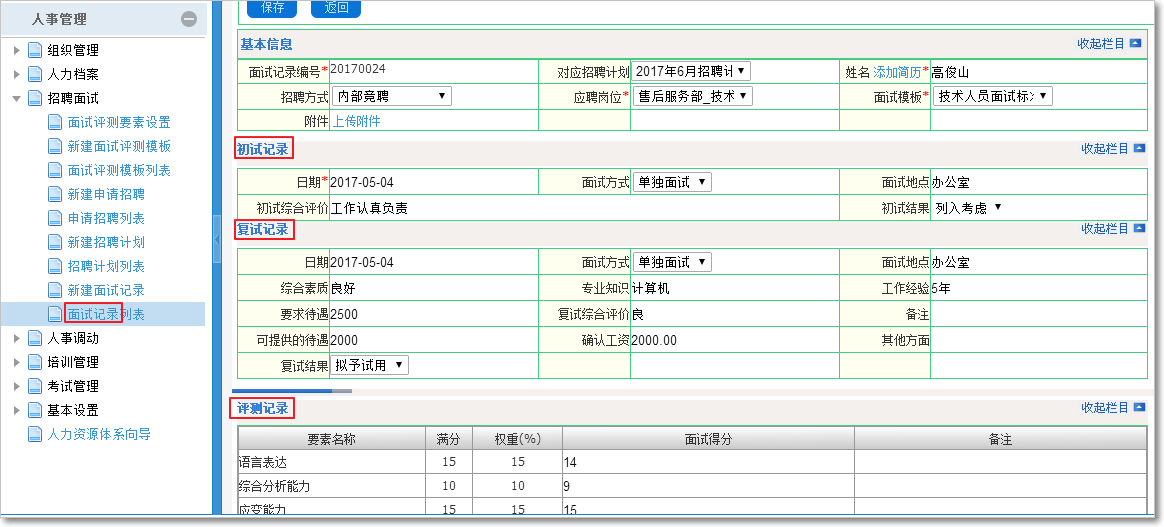Click 收起栏目 link in 评测记录 header
Viewport: 1164px width, 527px height.
click(1105, 407)
